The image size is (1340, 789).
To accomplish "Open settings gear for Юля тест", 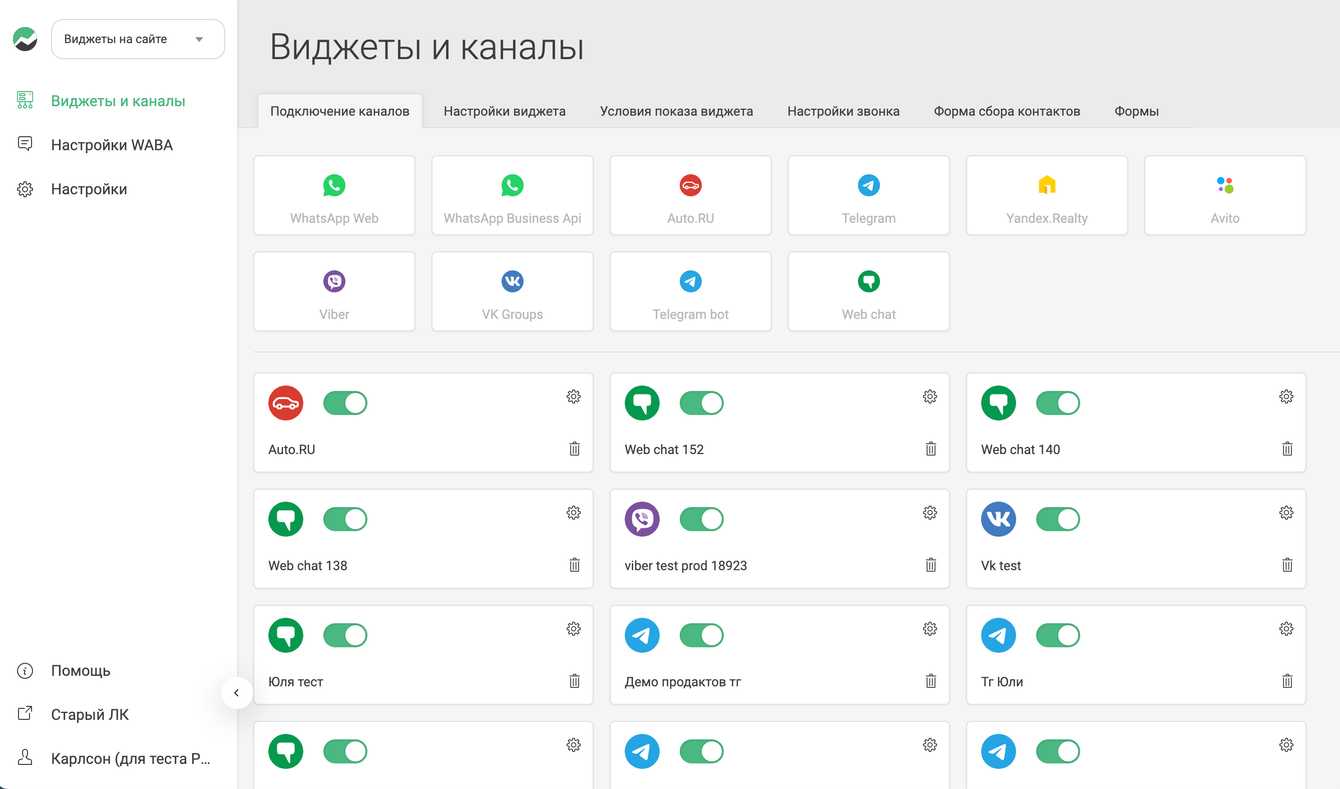I will [x=574, y=629].
